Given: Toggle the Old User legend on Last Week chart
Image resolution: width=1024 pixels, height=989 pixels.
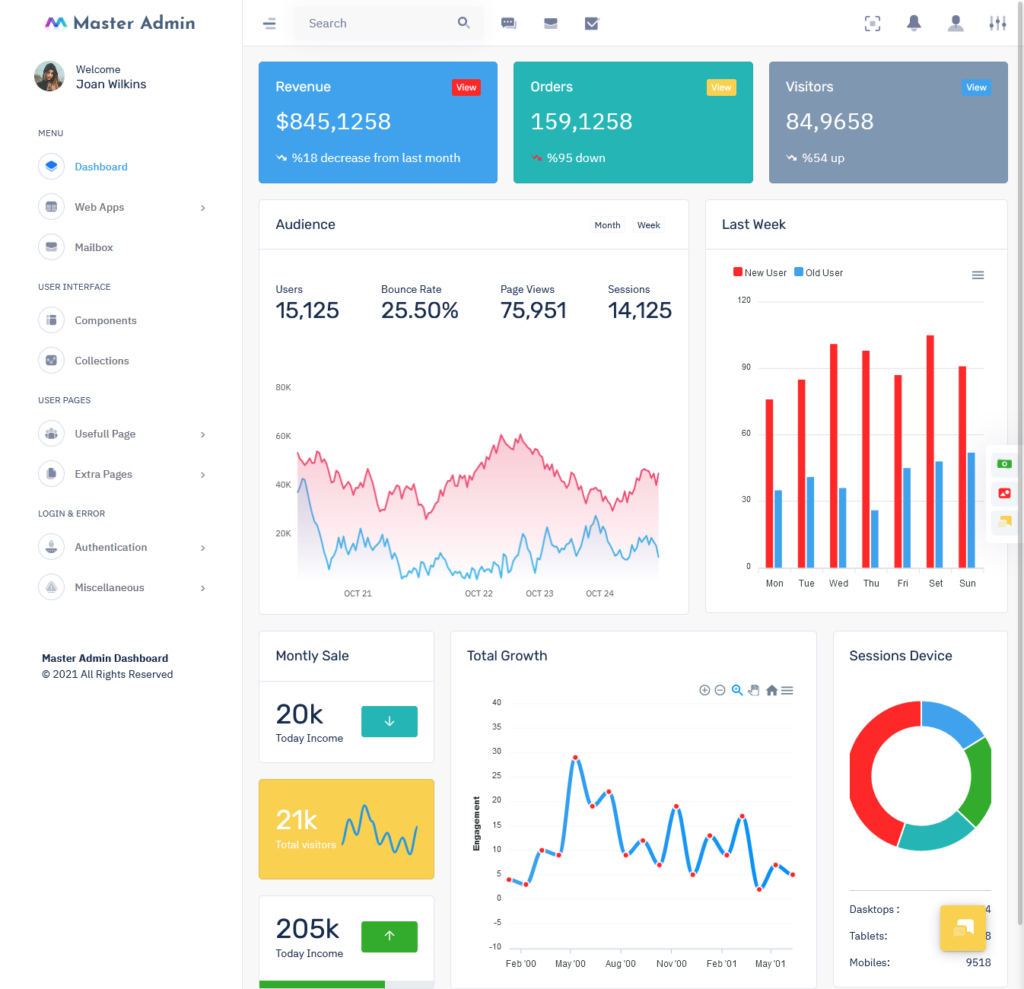Looking at the screenshot, I should (x=818, y=272).
